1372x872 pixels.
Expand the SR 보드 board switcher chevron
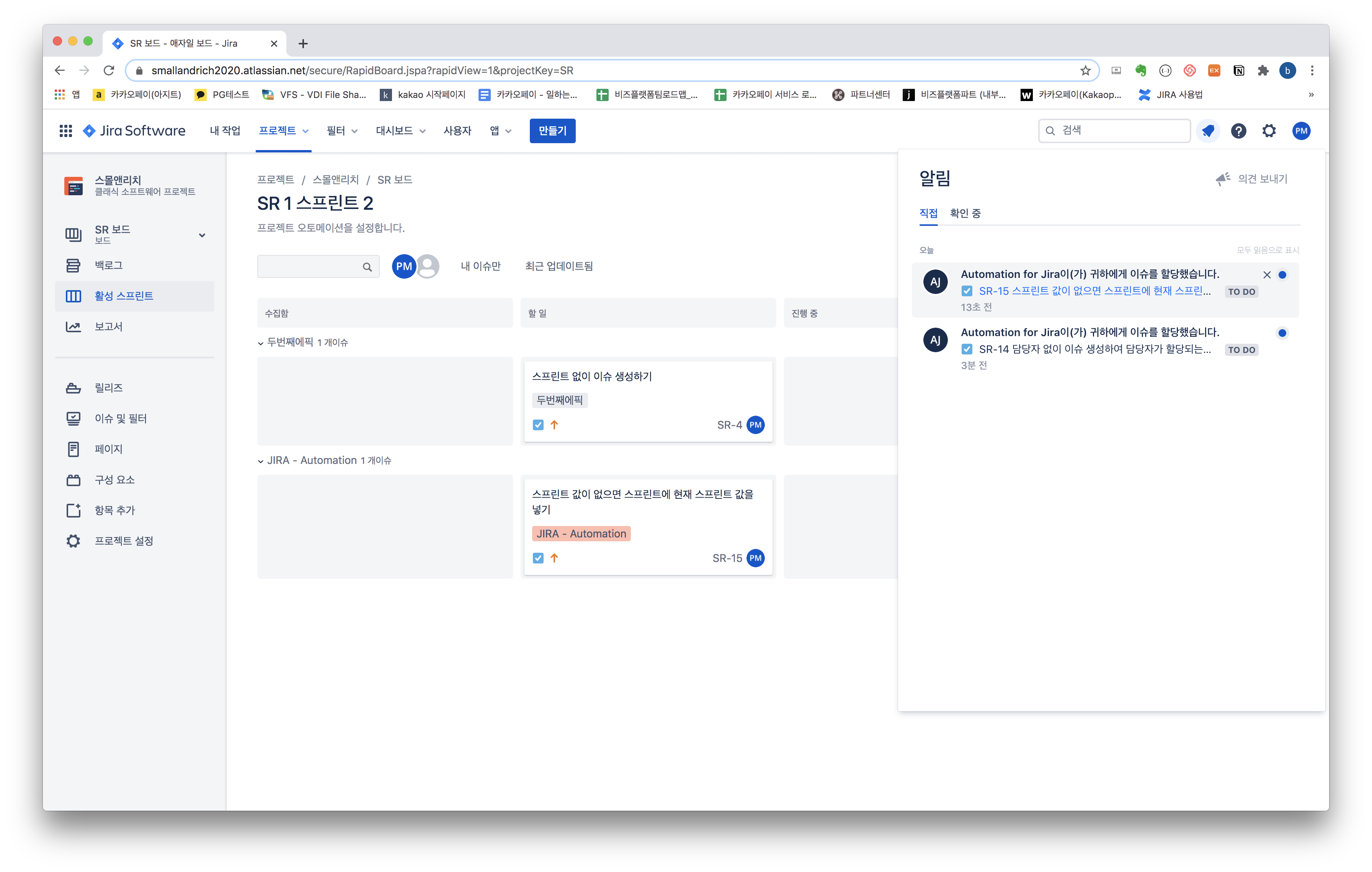tap(202, 235)
